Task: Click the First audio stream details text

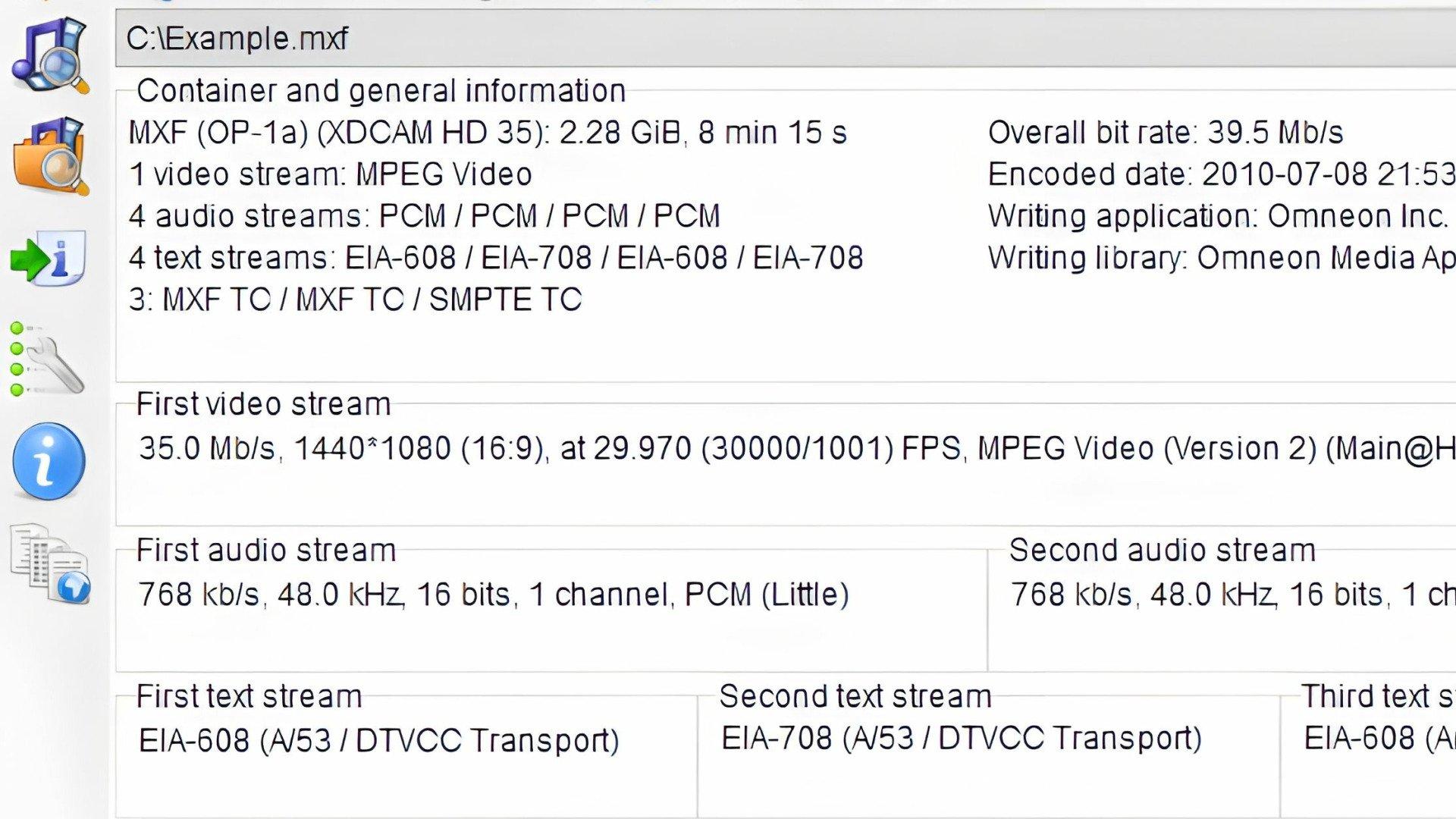Action: 494,595
